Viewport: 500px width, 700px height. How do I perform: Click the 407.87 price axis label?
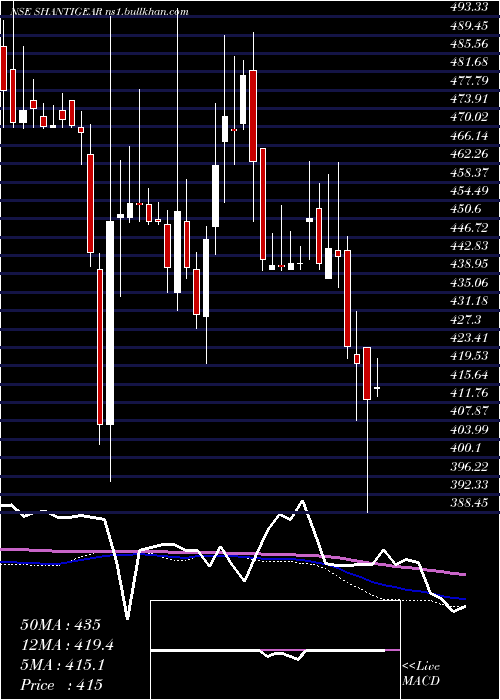(x=468, y=411)
